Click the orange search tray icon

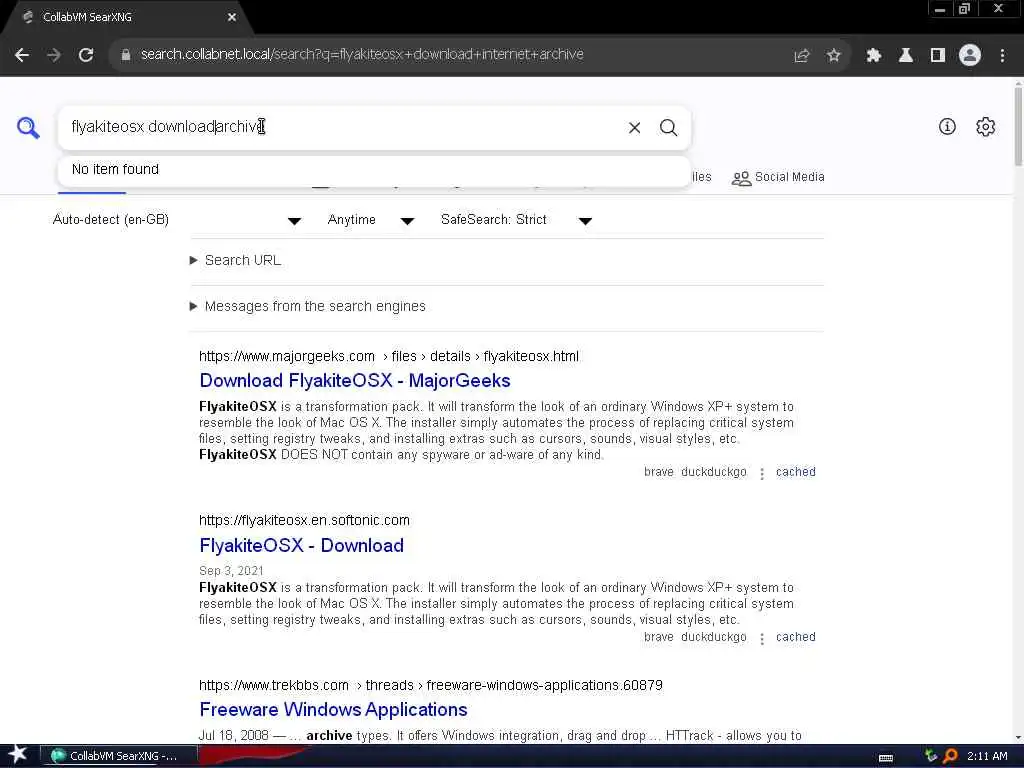[x=950, y=756]
